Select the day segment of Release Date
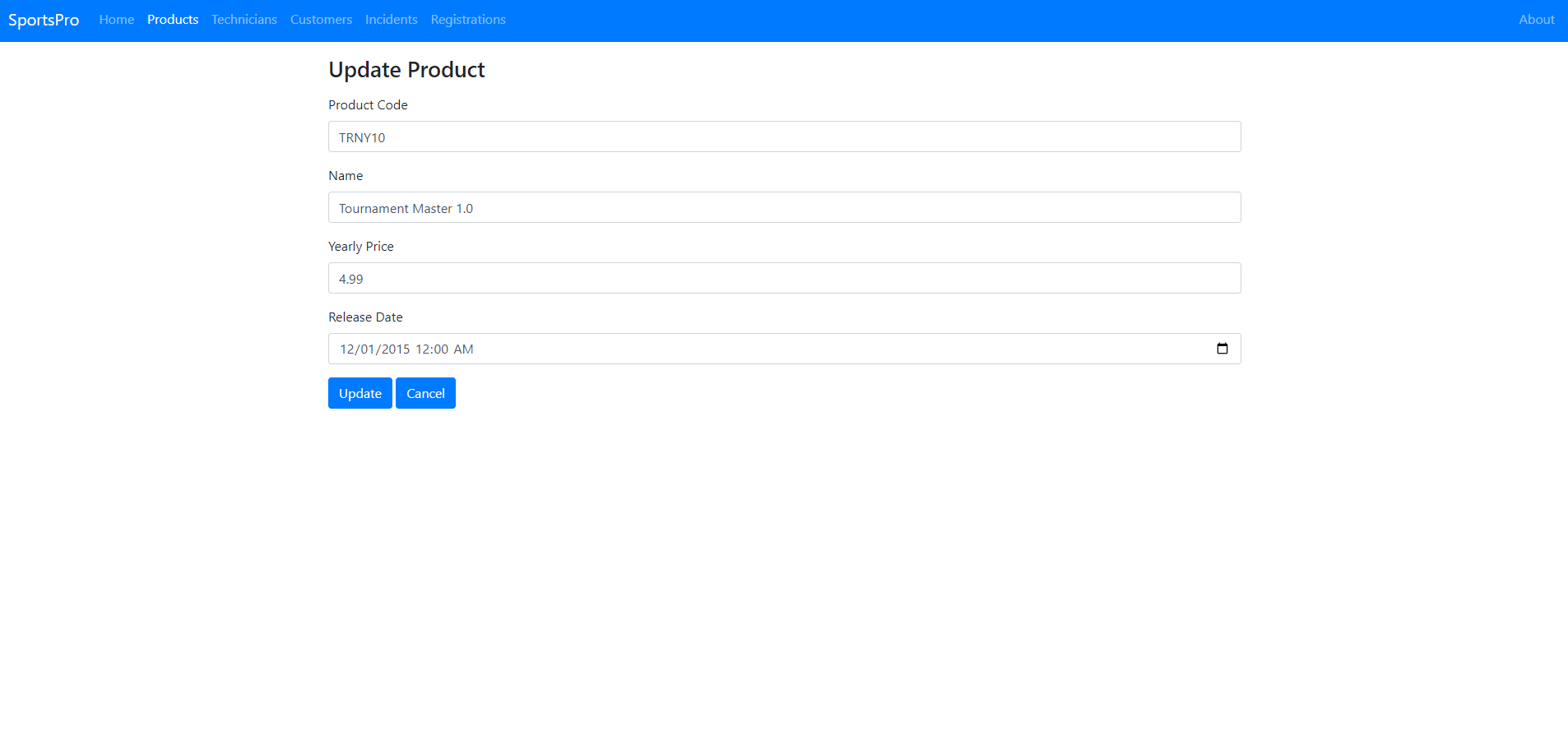1568x745 pixels. [368, 349]
